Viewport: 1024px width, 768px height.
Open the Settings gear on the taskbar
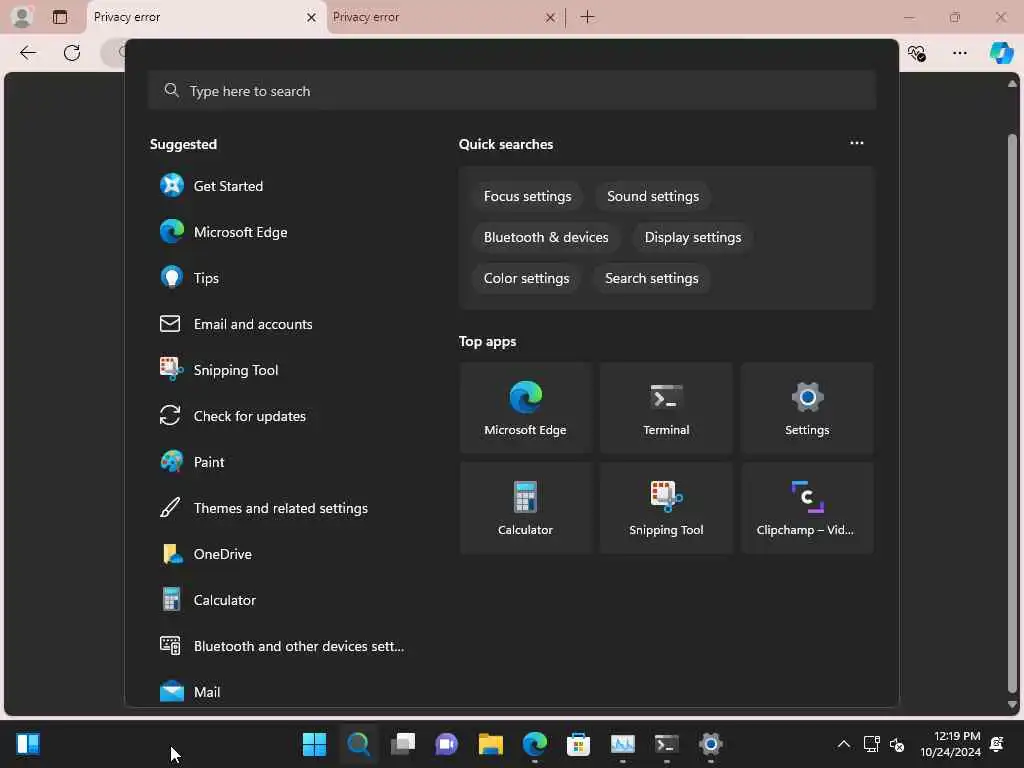coord(711,744)
